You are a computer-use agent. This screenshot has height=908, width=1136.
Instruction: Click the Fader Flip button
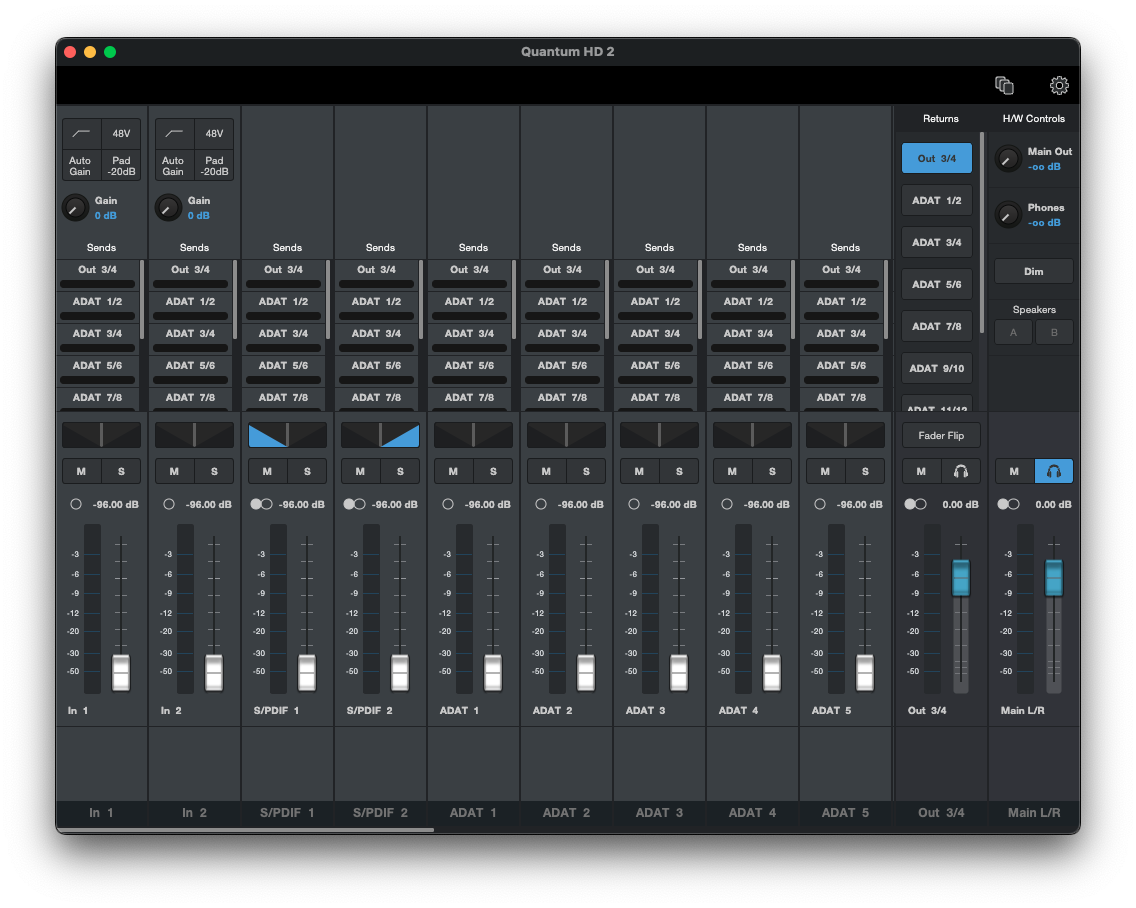click(x=941, y=436)
